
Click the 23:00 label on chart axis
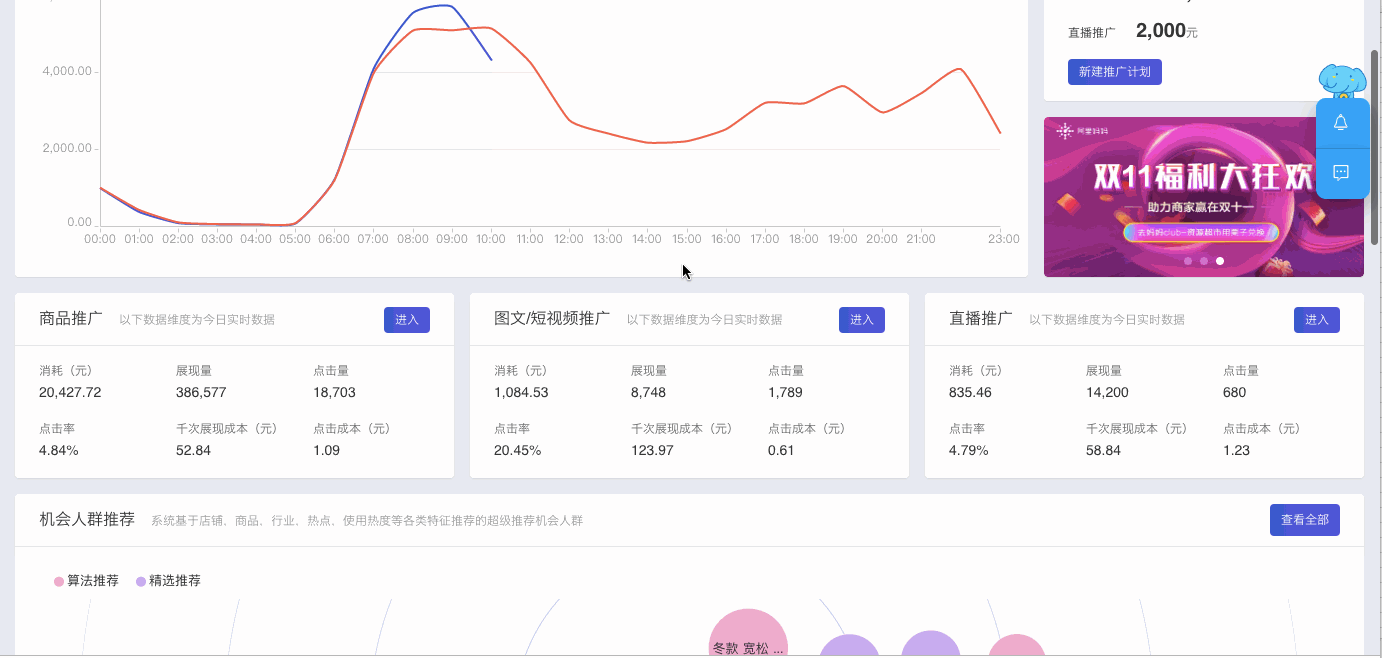[1004, 239]
